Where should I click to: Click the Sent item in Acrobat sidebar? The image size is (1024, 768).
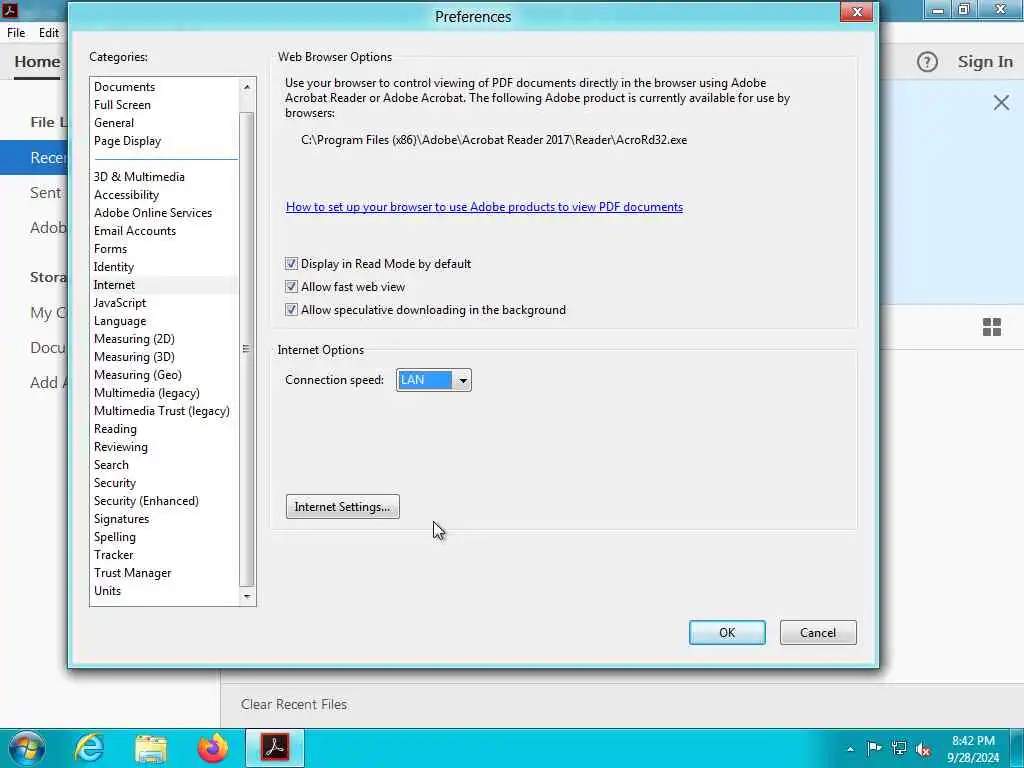pos(45,193)
